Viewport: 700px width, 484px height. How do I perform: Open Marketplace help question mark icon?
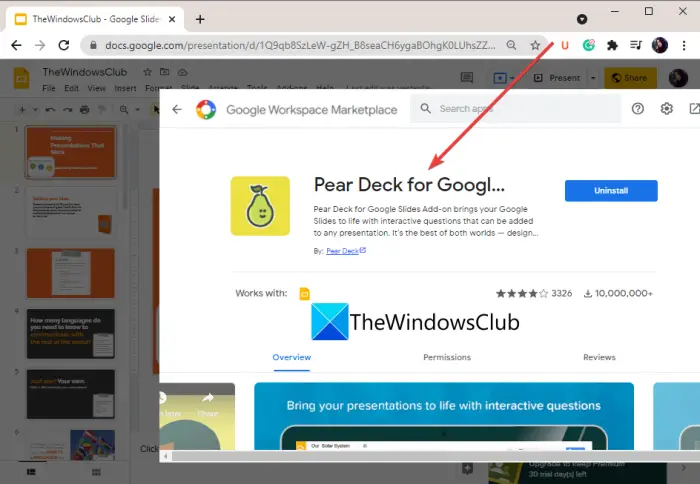pos(638,108)
